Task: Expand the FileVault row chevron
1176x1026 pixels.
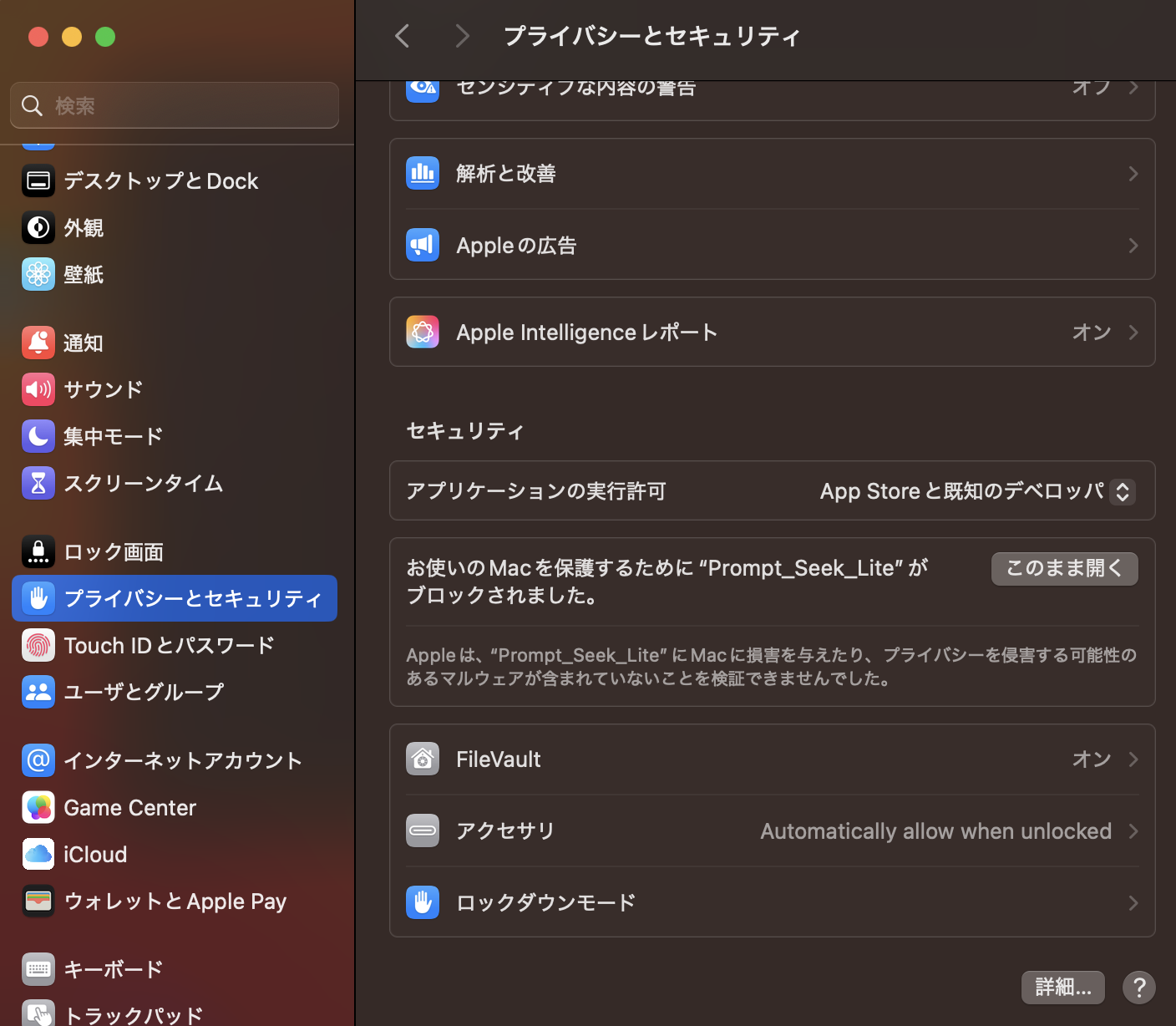Action: (x=1133, y=759)
